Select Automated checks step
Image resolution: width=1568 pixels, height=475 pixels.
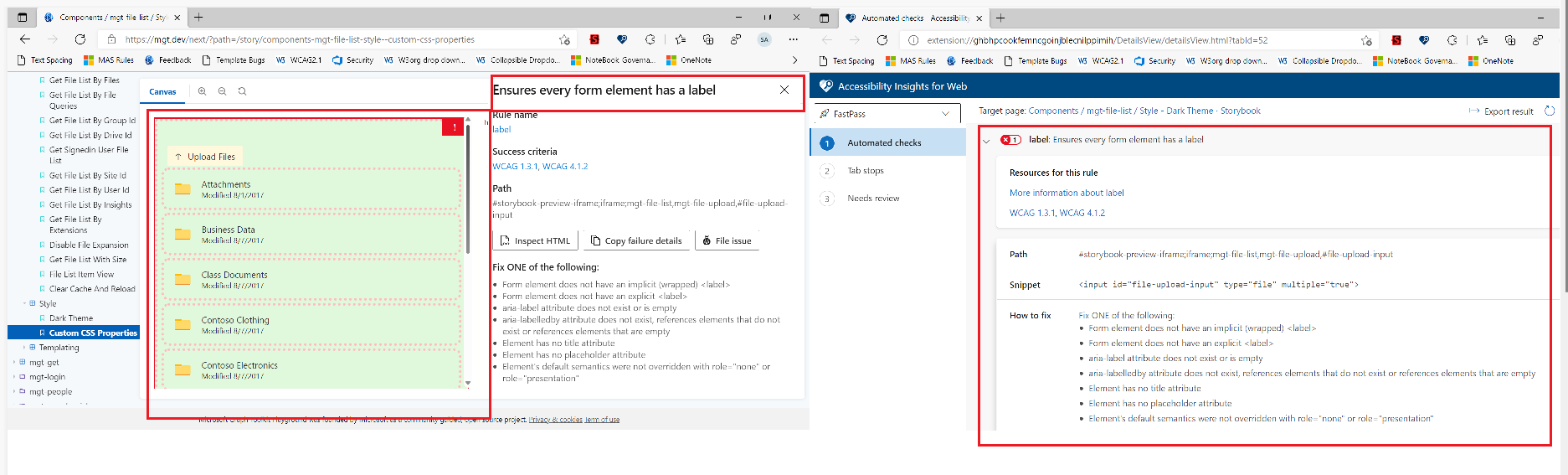point(887,142)
